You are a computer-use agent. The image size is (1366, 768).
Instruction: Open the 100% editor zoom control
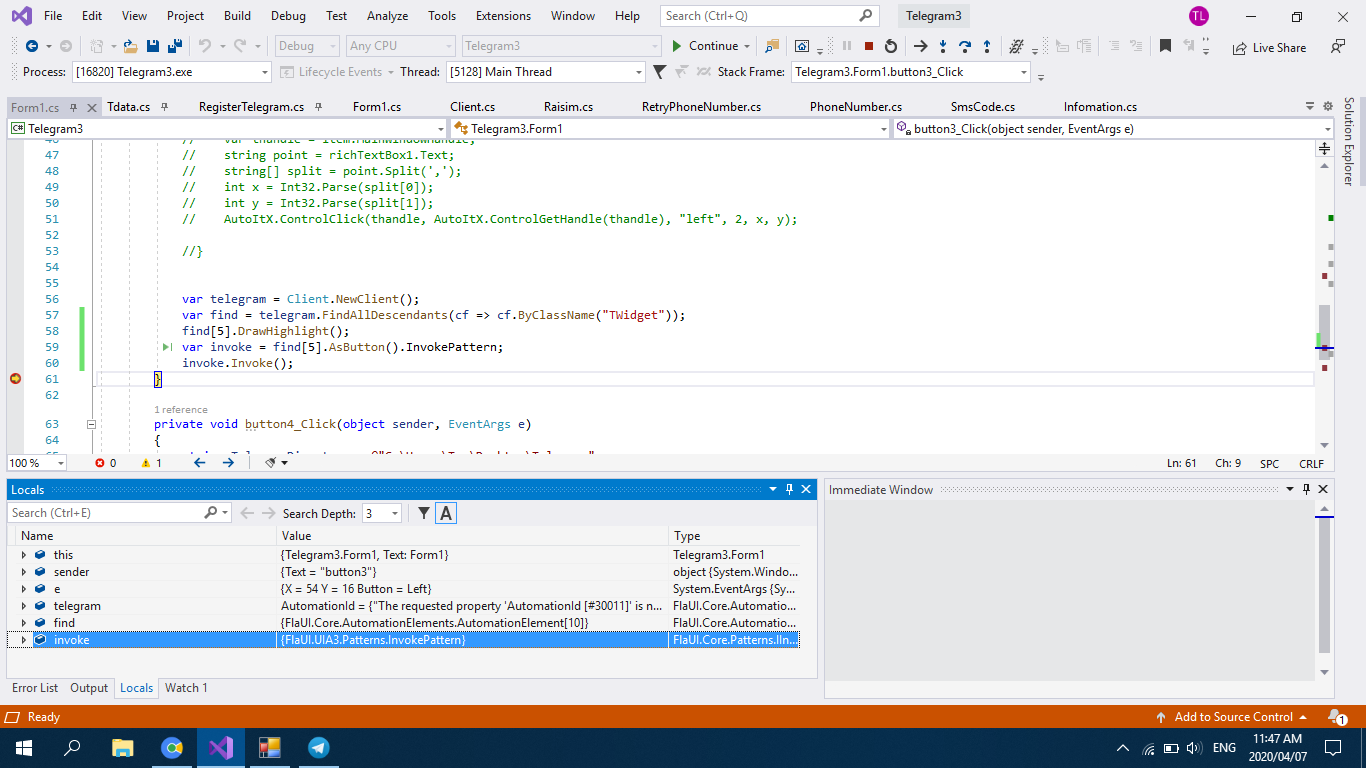coord(36,462)
